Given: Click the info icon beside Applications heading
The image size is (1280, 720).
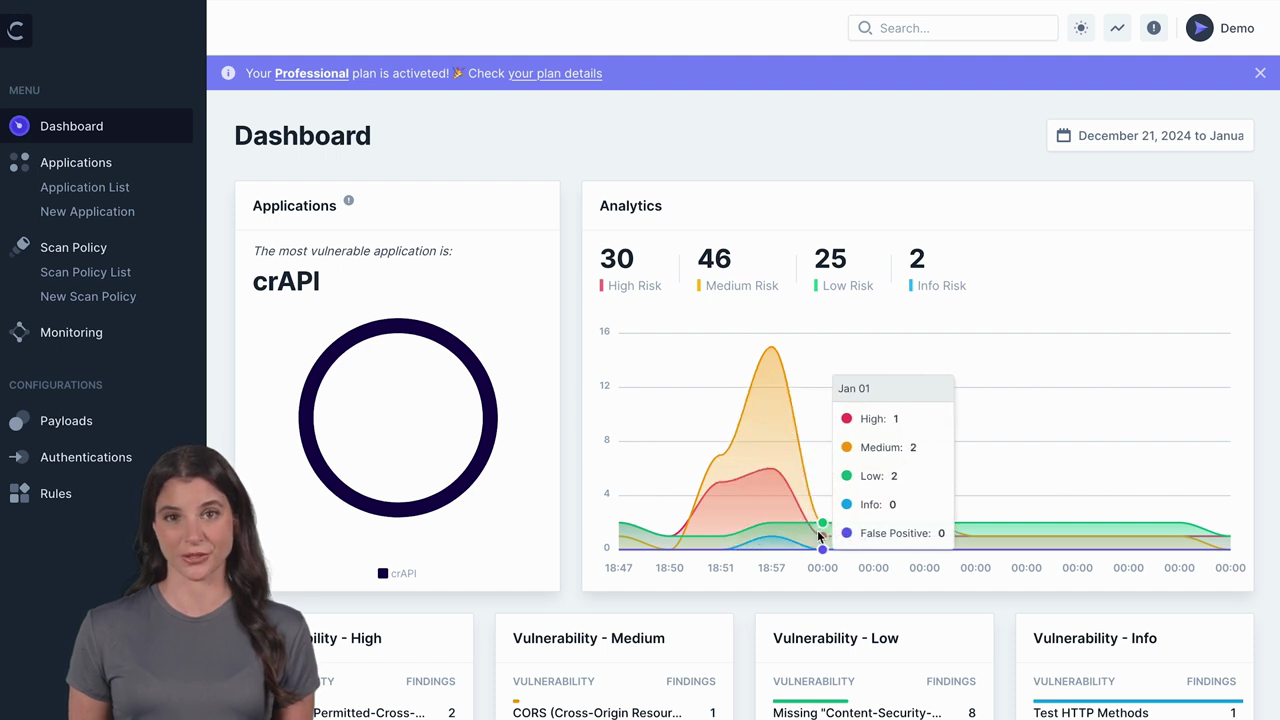Looking at the screenshot, I should (x=349, y=200).
